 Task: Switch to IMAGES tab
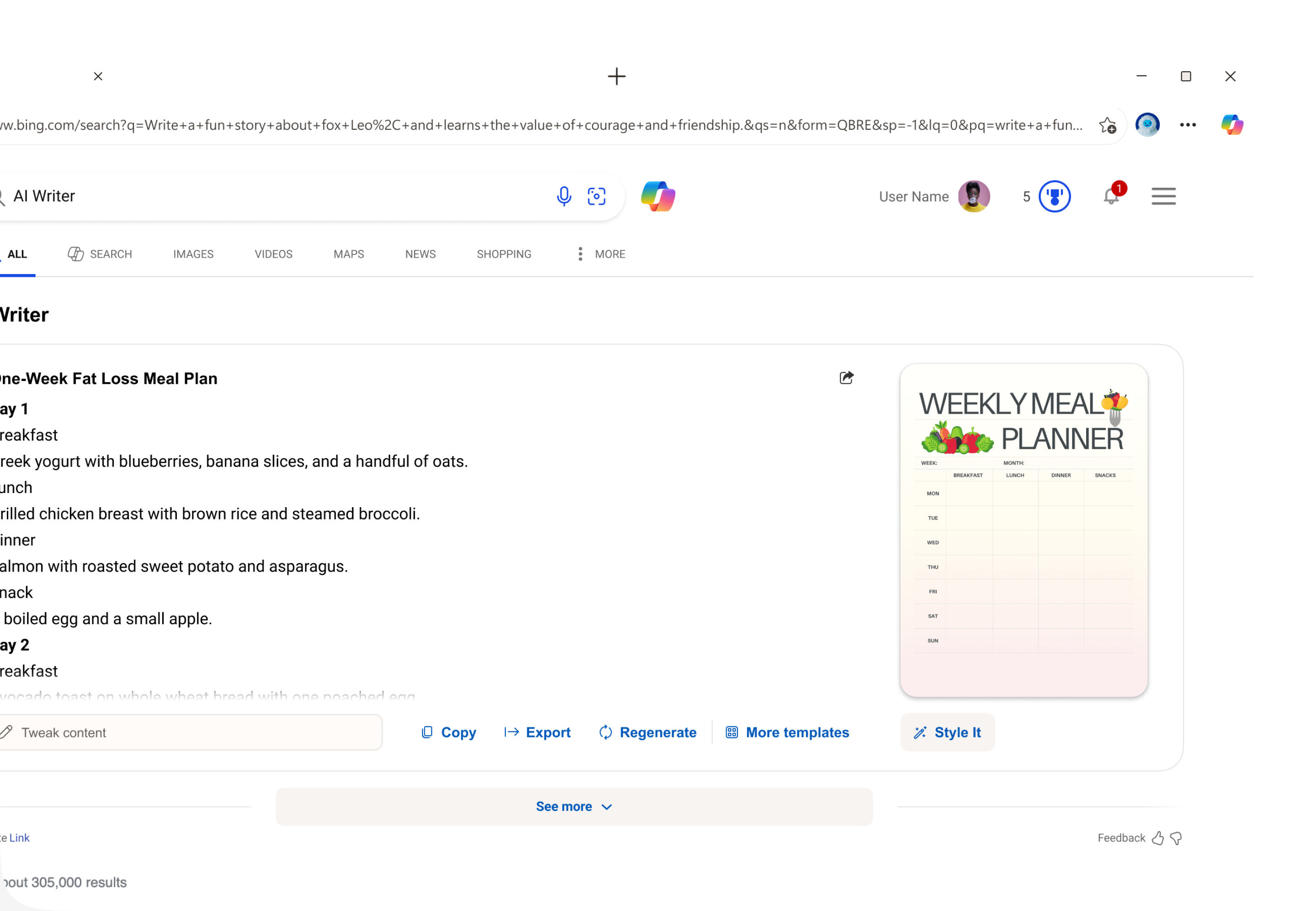[x=194, y=254]
